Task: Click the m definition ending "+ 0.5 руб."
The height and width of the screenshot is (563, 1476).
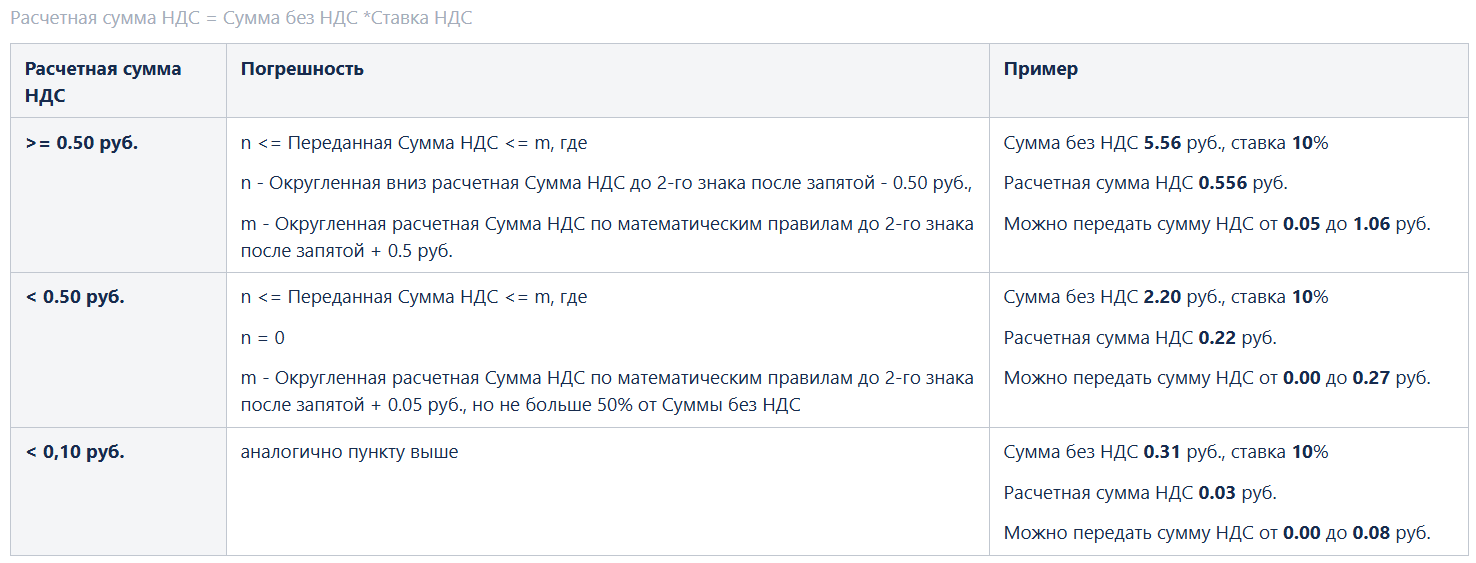Action: coord(606,237)
